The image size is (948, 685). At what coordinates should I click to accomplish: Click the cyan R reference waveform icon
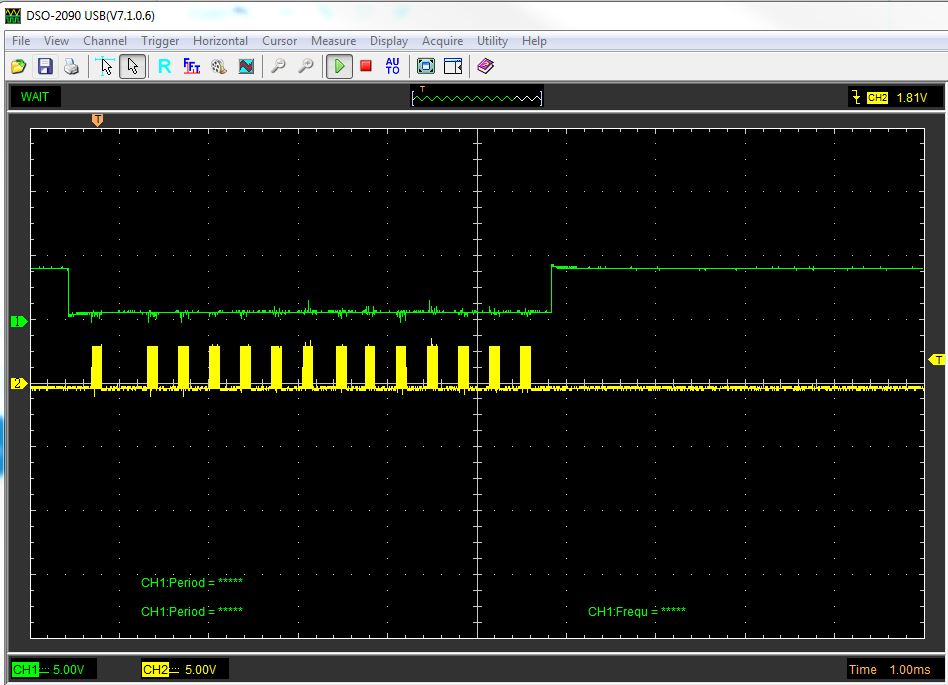click(164, 66)
